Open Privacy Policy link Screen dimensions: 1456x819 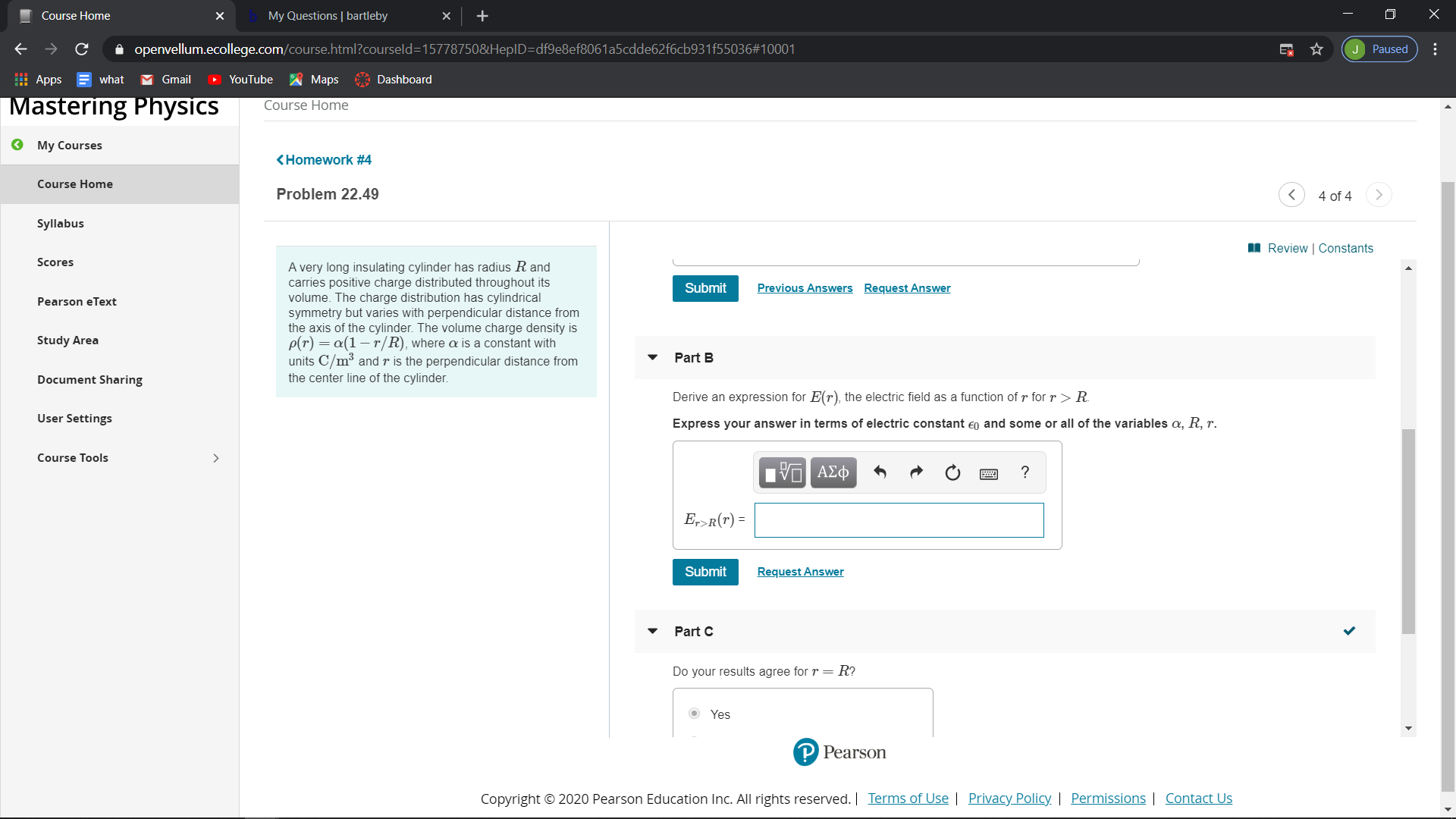pyautogui.click(x=1009, y=799)
